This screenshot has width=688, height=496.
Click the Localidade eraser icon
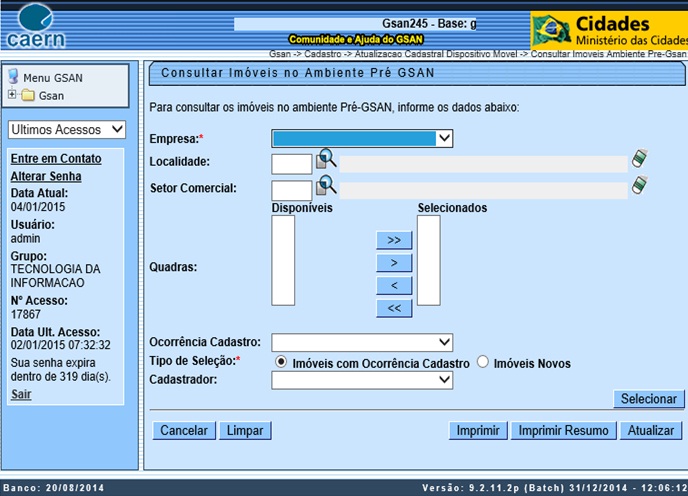(x=639, y=158)
